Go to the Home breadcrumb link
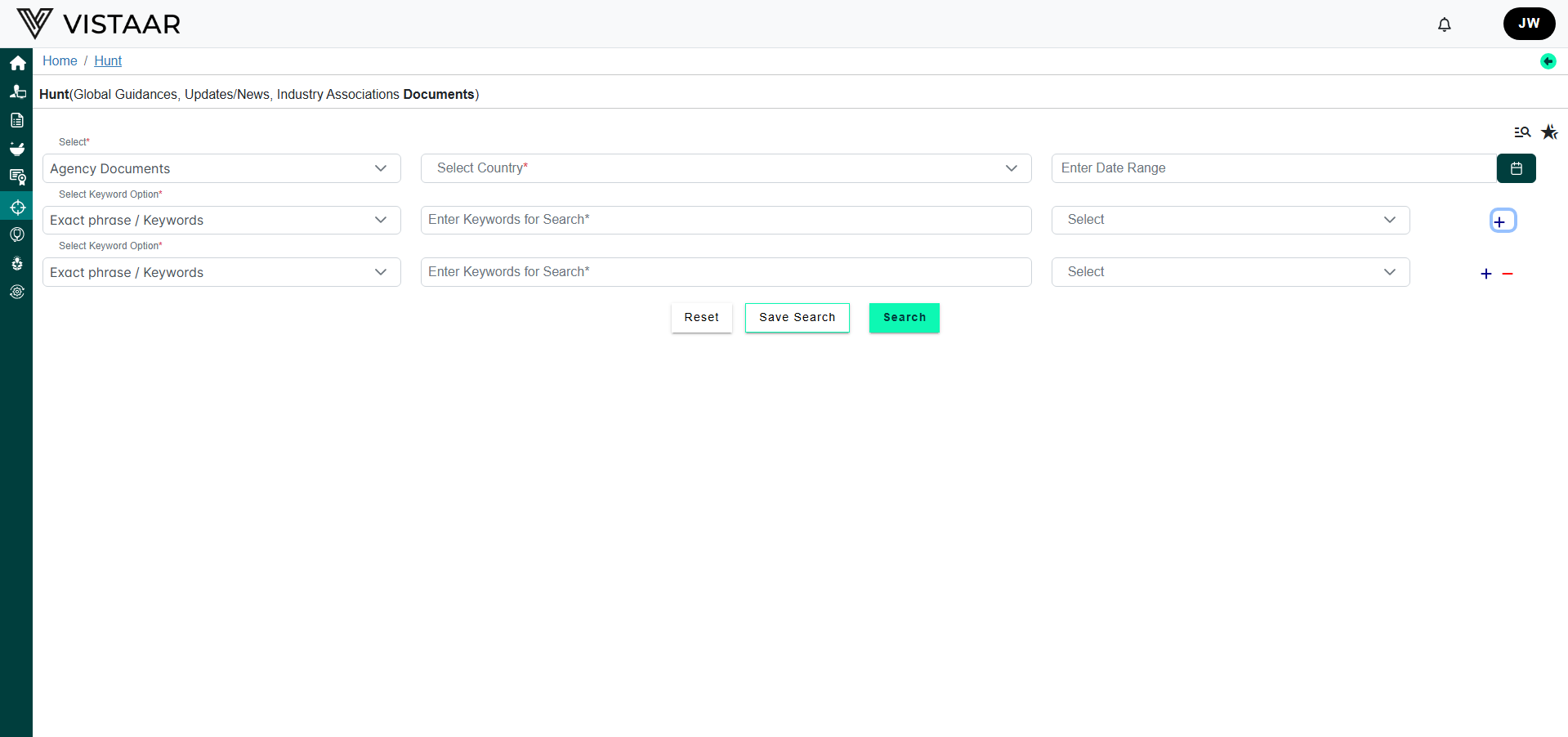The width and height of the screenshot is (1568, 737). tap(60, 61)
